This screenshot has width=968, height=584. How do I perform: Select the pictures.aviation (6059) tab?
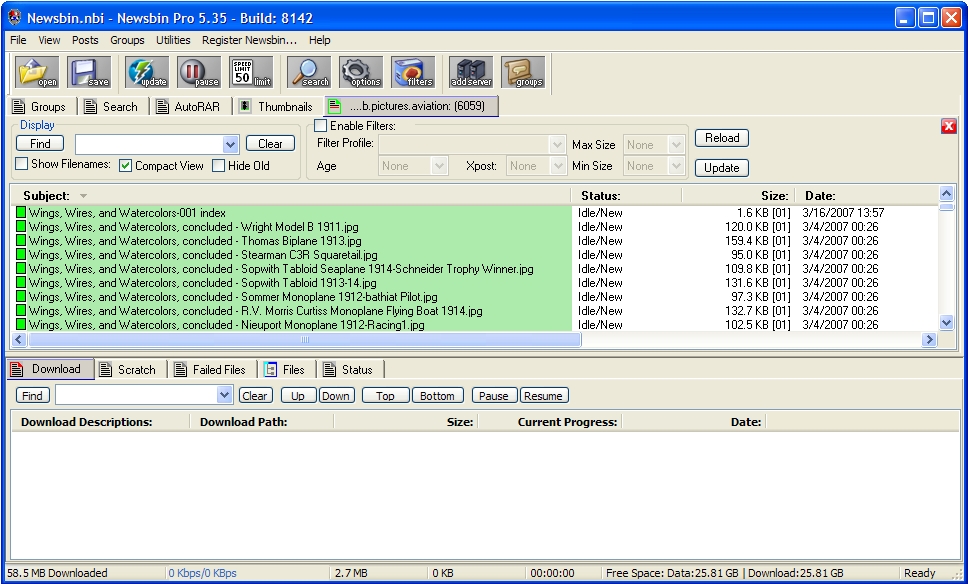coord(411,106)
